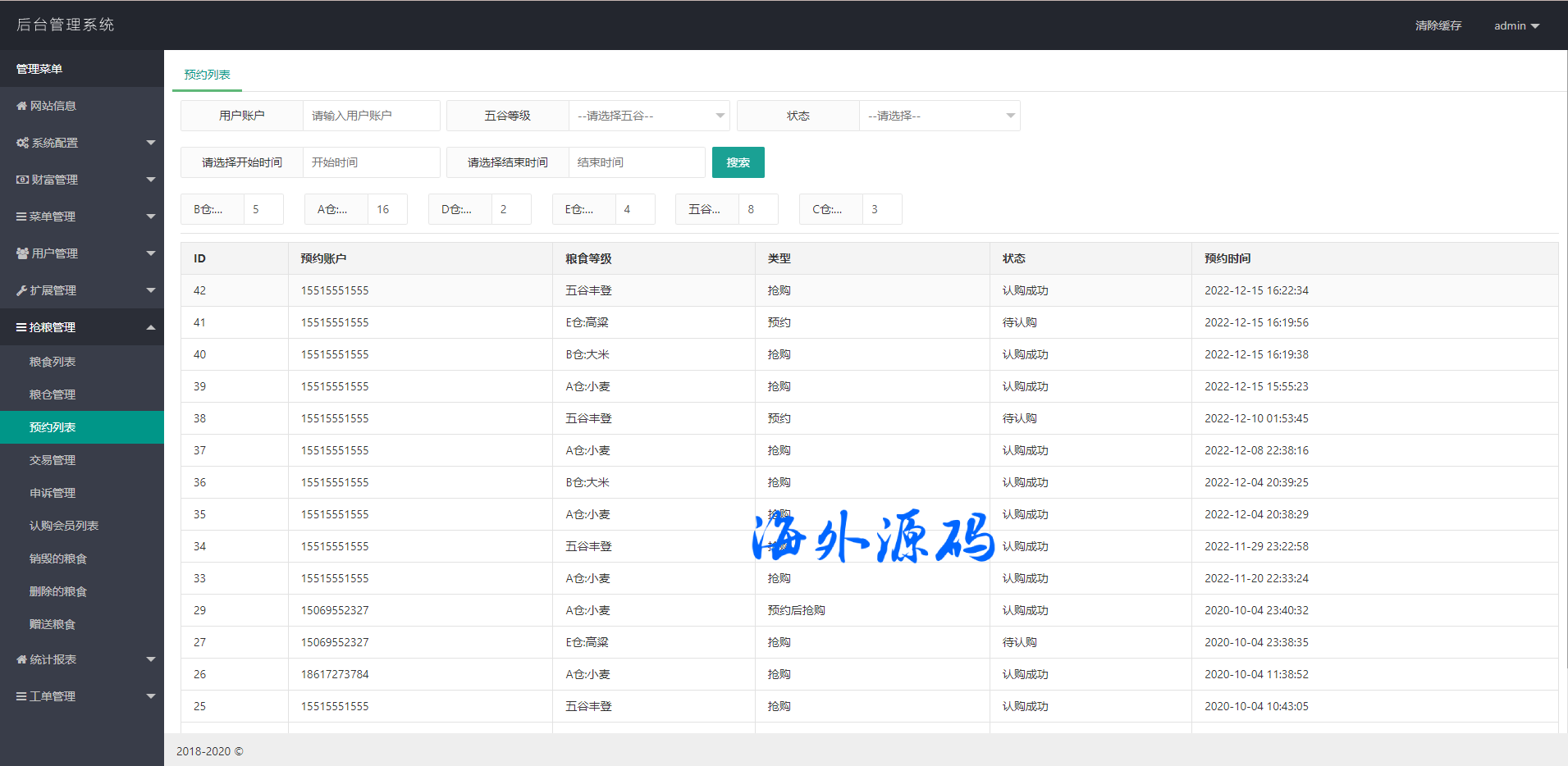
Task: Click the list icon beside 菜单管理
Action: coord(21,217)
